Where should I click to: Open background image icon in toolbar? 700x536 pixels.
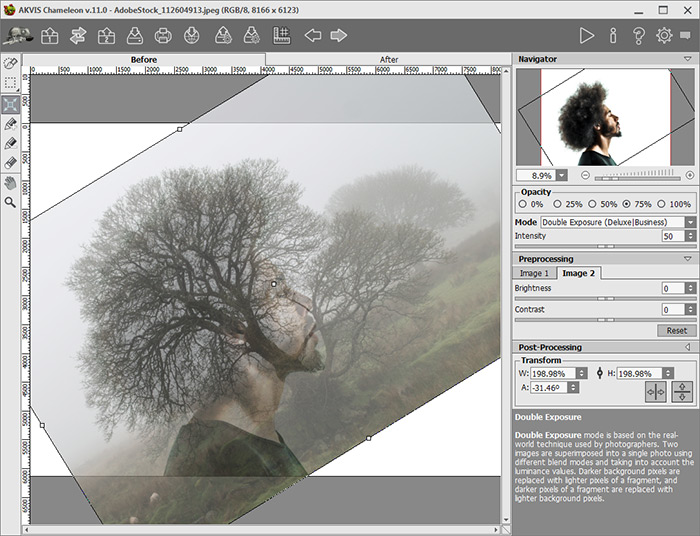point(50,36)
